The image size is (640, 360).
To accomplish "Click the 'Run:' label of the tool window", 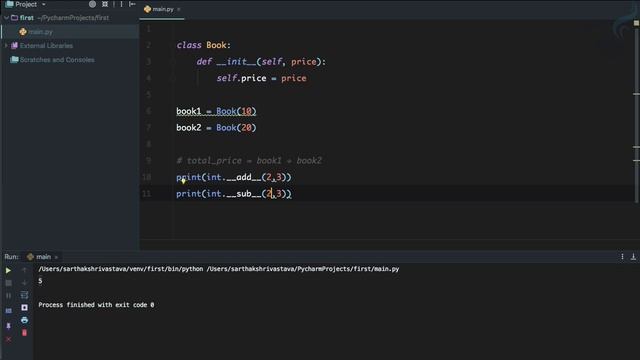I will [x=11, y=257].
